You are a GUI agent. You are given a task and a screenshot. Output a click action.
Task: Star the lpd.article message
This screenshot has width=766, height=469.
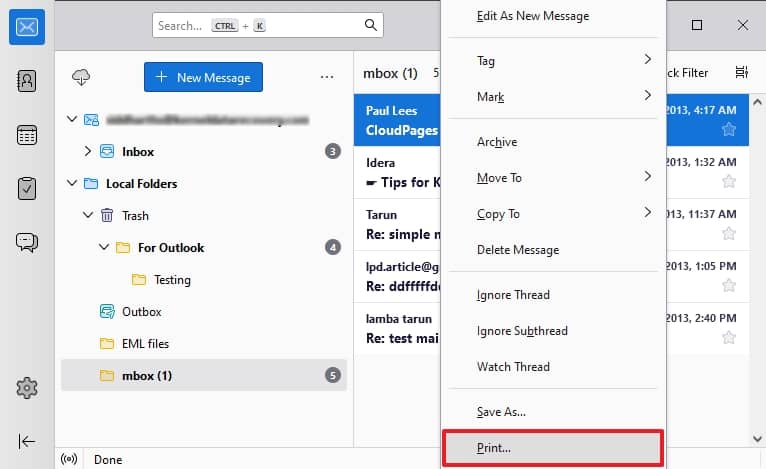pyautogui.click(x=729, y=285)
